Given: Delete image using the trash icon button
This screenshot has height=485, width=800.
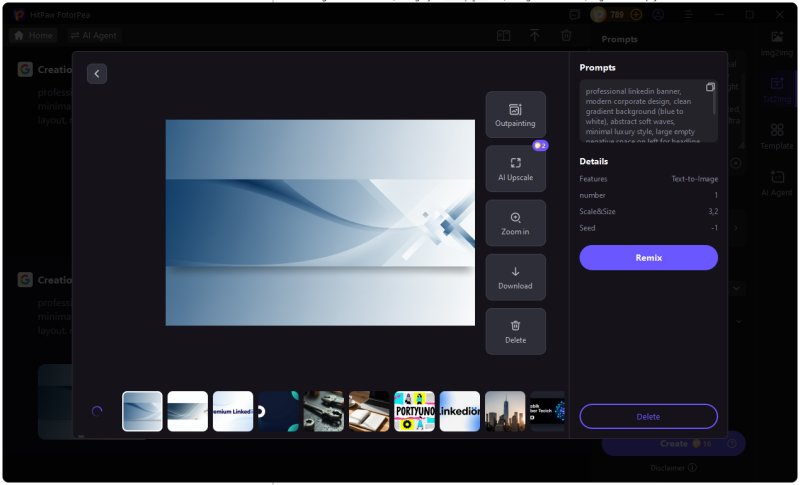Looking at the screenshot, I should 515,331.
